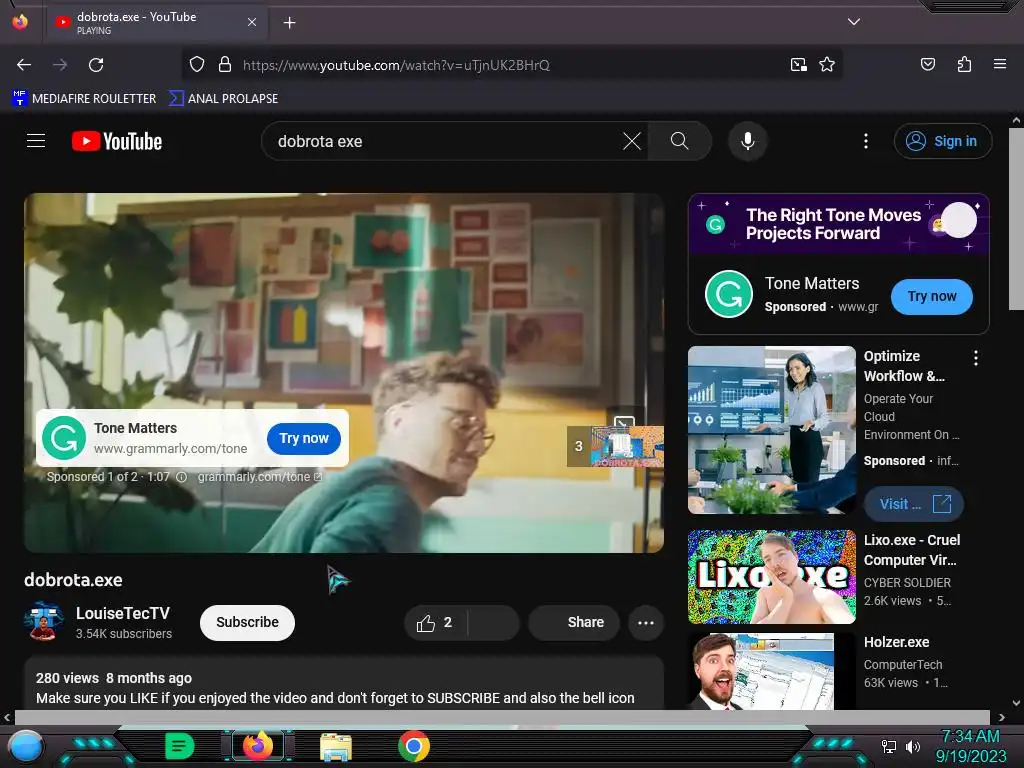Open the network tray icon
The height and width of the screenshot is (768, 1024).
pos(889,746)
